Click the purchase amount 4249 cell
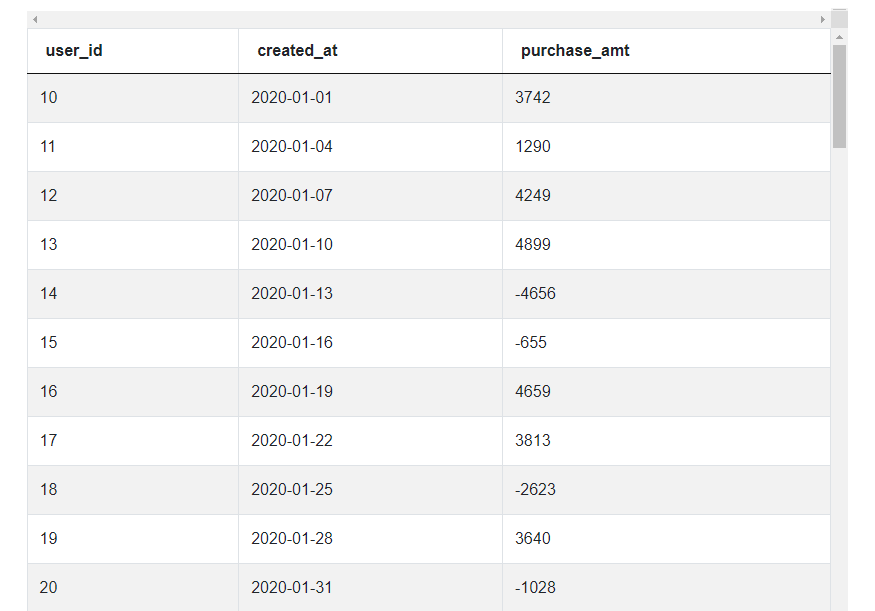Image resolution: width=875 pixels, height=611 pixels. click(533, 195)
